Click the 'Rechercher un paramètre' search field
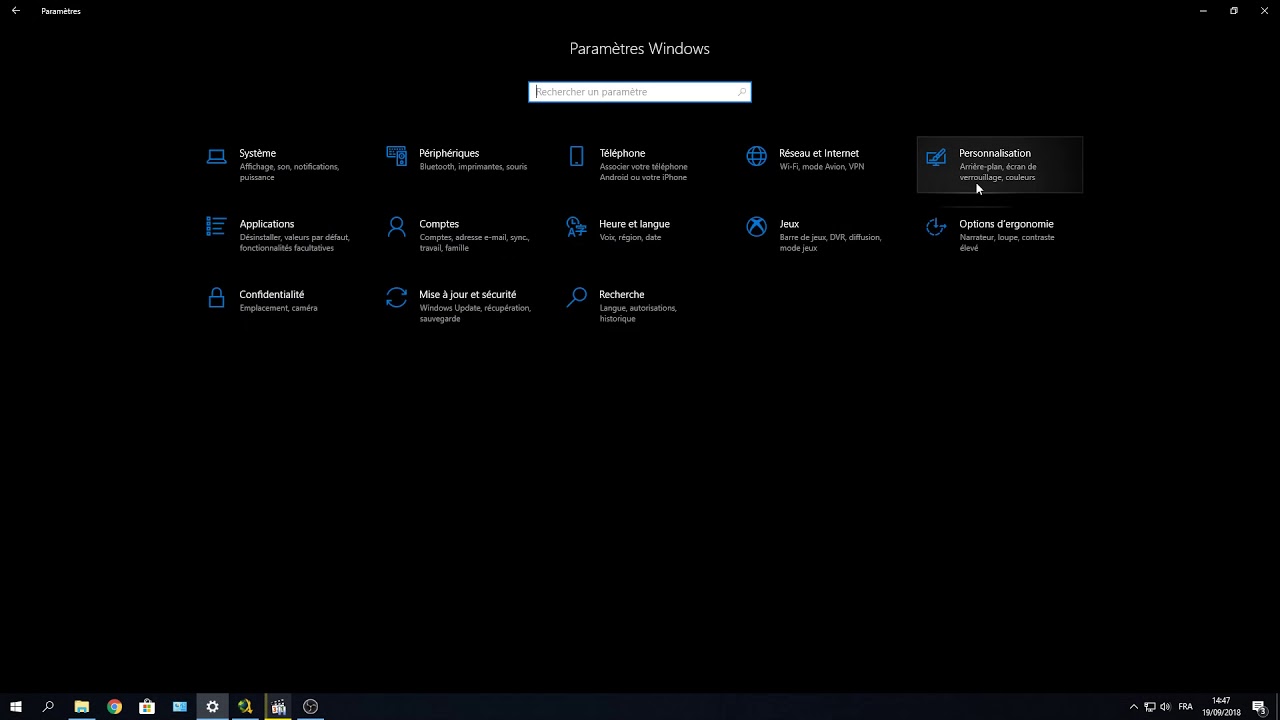 pos(640,92)
